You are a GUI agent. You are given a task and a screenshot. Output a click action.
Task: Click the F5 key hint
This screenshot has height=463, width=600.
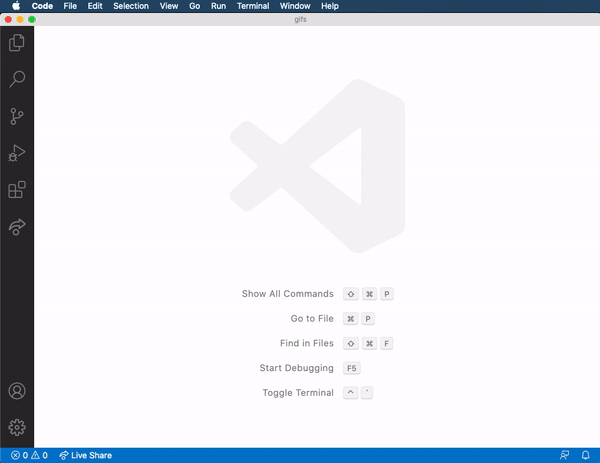352,368
